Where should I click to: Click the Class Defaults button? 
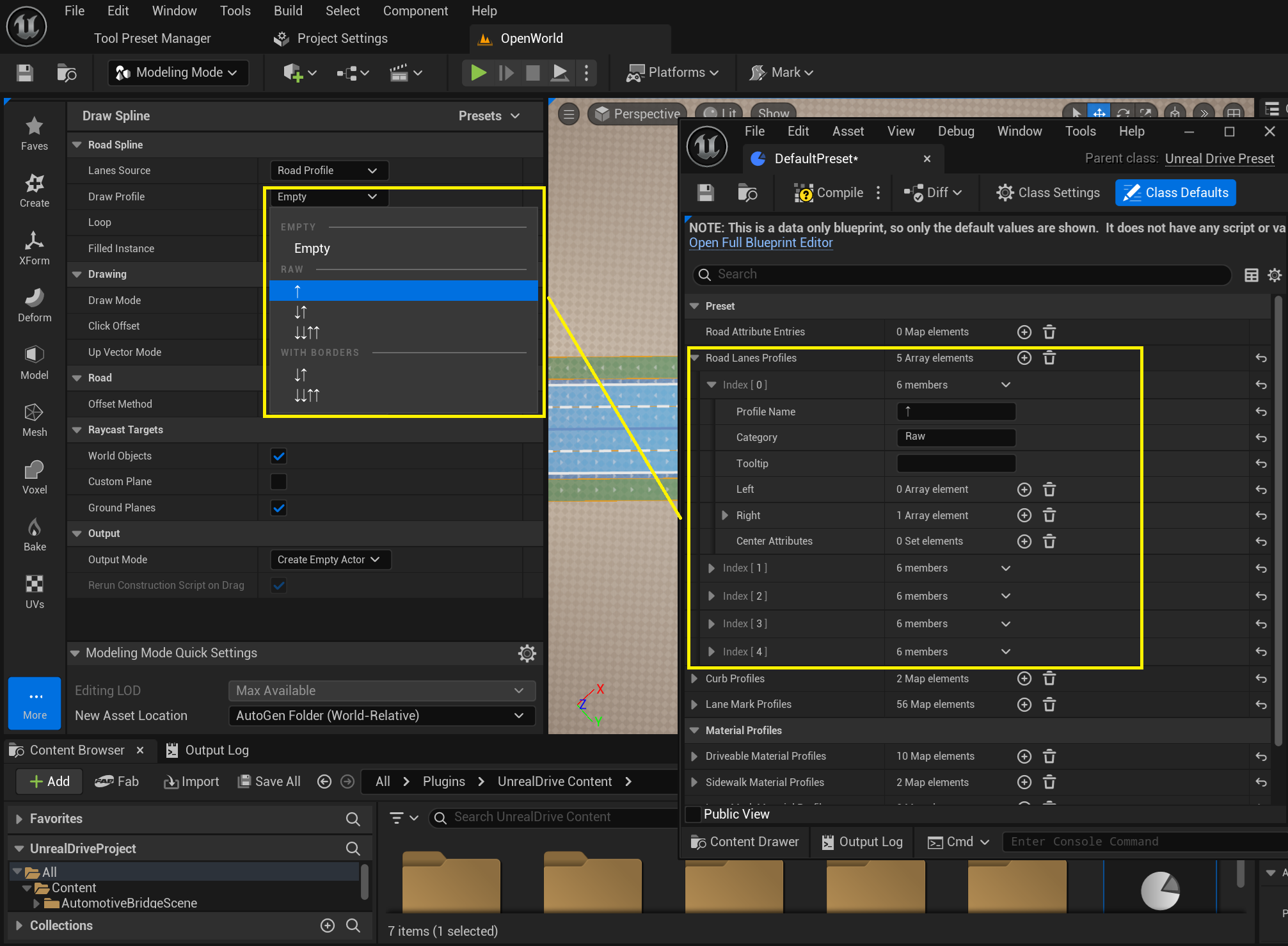point(1176,193)
